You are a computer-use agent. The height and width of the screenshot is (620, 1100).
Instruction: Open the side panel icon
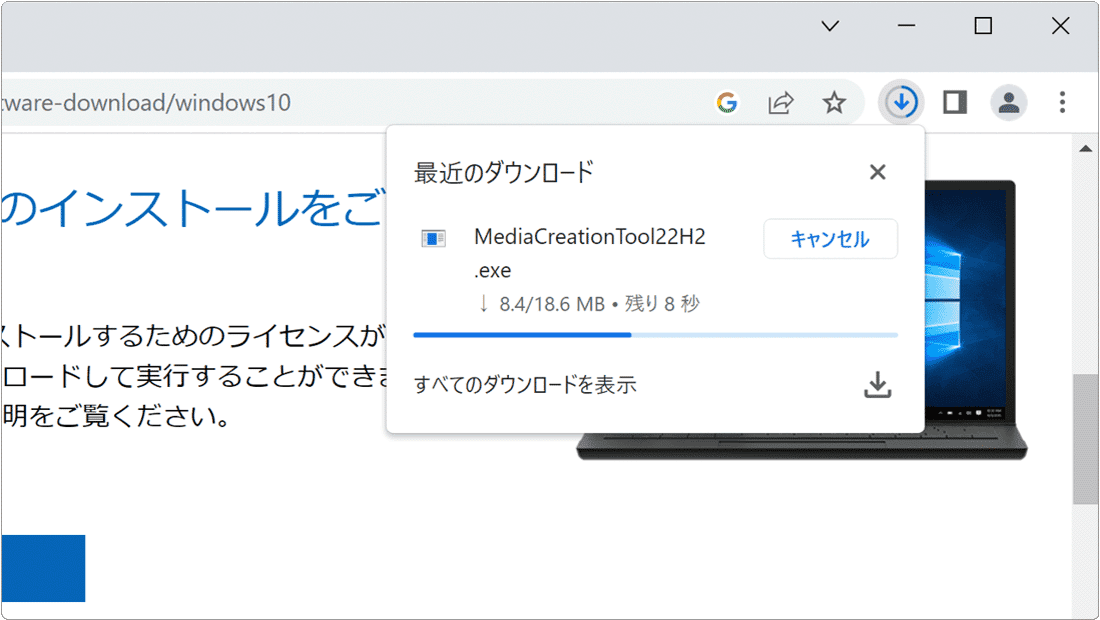pos(955,102)
